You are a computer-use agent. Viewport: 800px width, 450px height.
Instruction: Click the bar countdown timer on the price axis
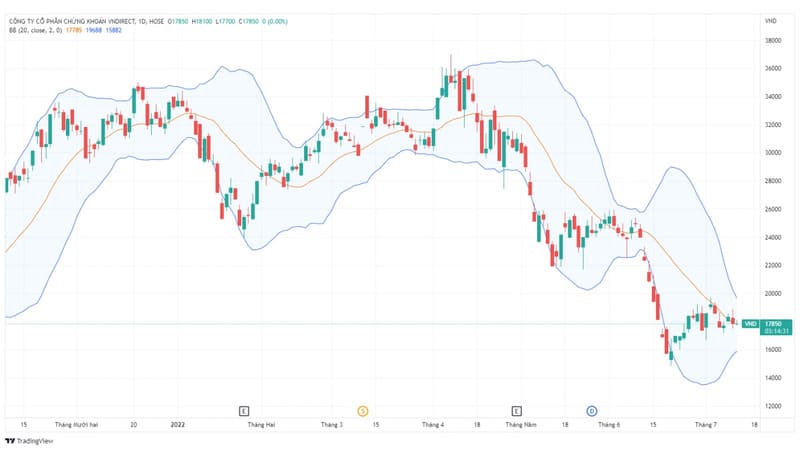click(x=776, y=331)
